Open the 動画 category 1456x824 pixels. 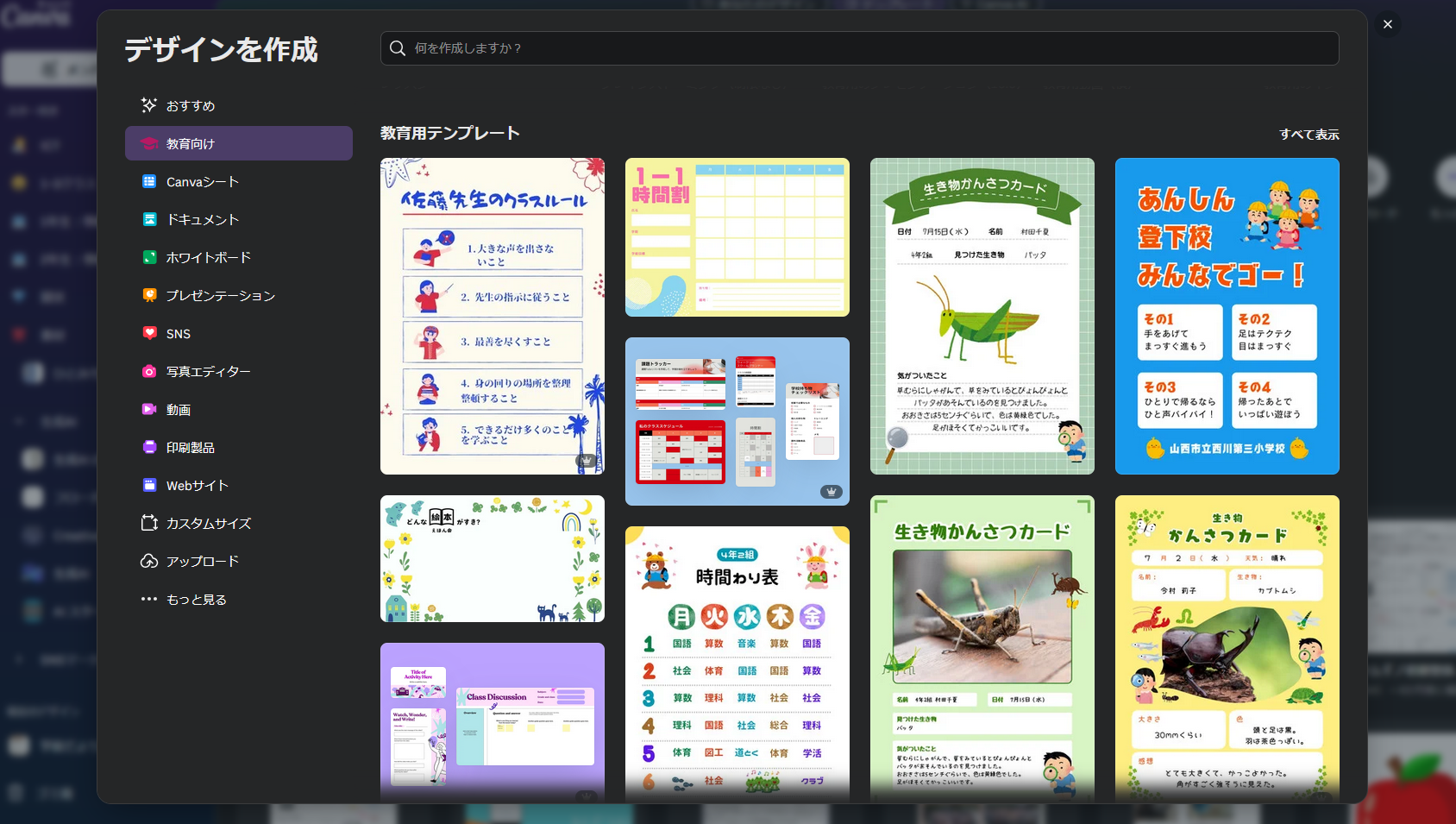tap(239, 409)
